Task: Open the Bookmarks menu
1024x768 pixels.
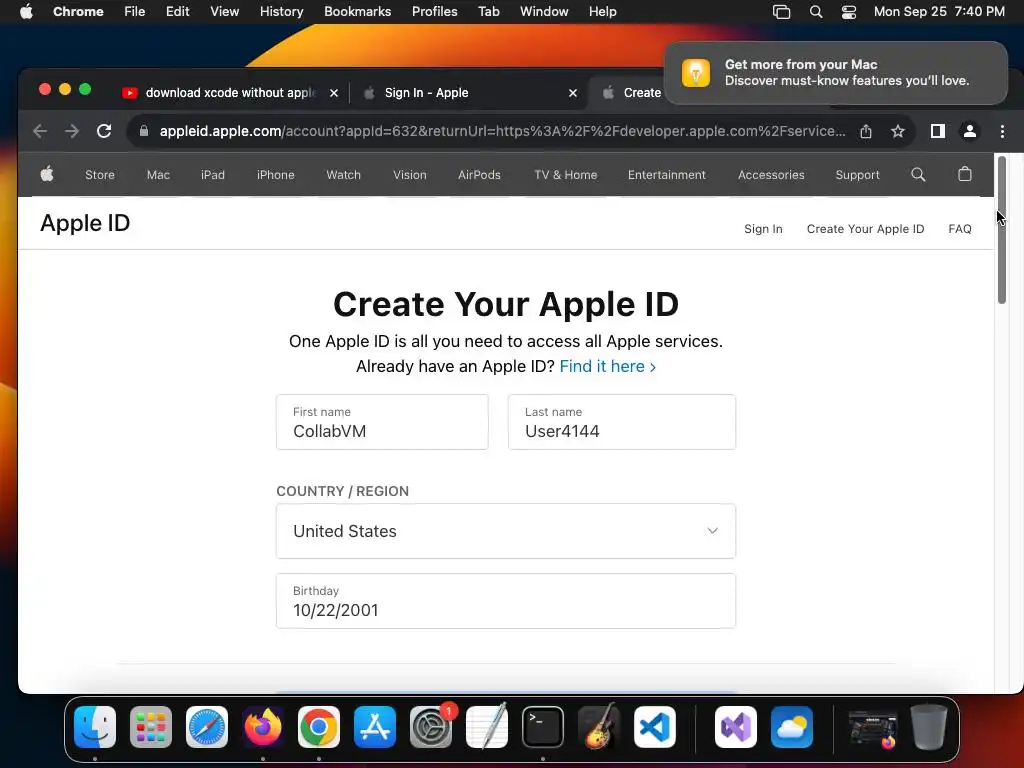Action: pos(357,12)
